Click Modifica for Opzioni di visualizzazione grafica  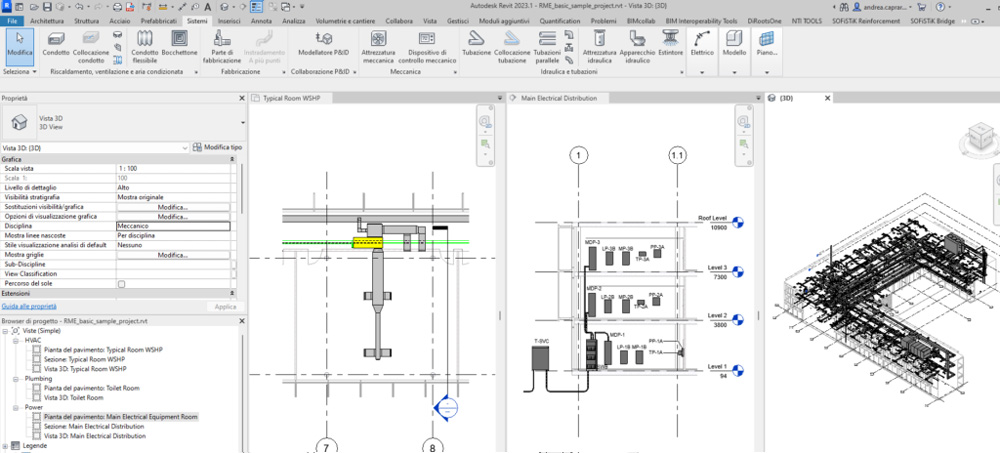[x=173, y=217]
